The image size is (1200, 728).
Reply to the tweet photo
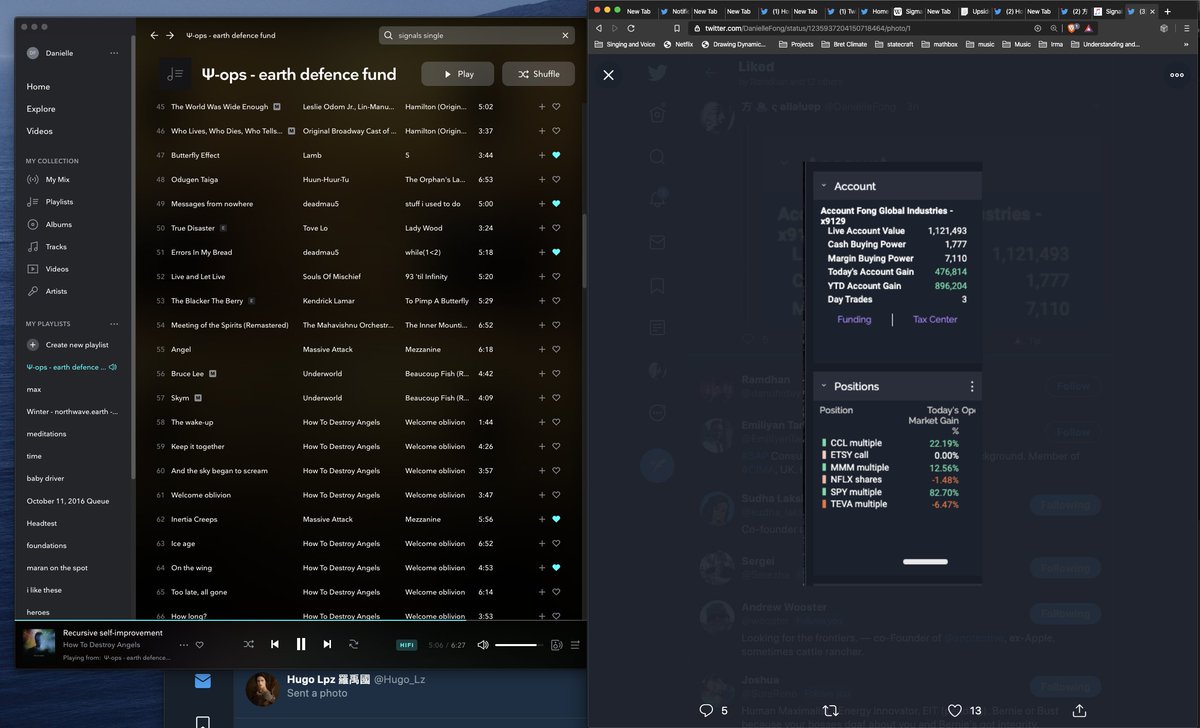[705, 710]
